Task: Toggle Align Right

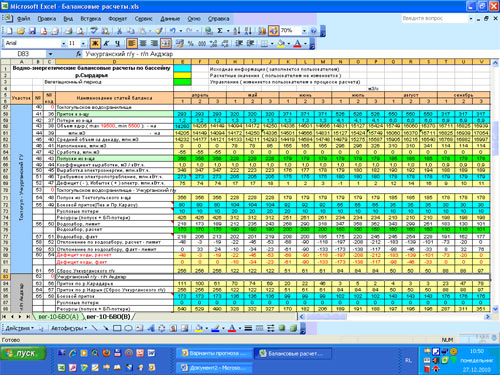Action: tap(154, 43)
